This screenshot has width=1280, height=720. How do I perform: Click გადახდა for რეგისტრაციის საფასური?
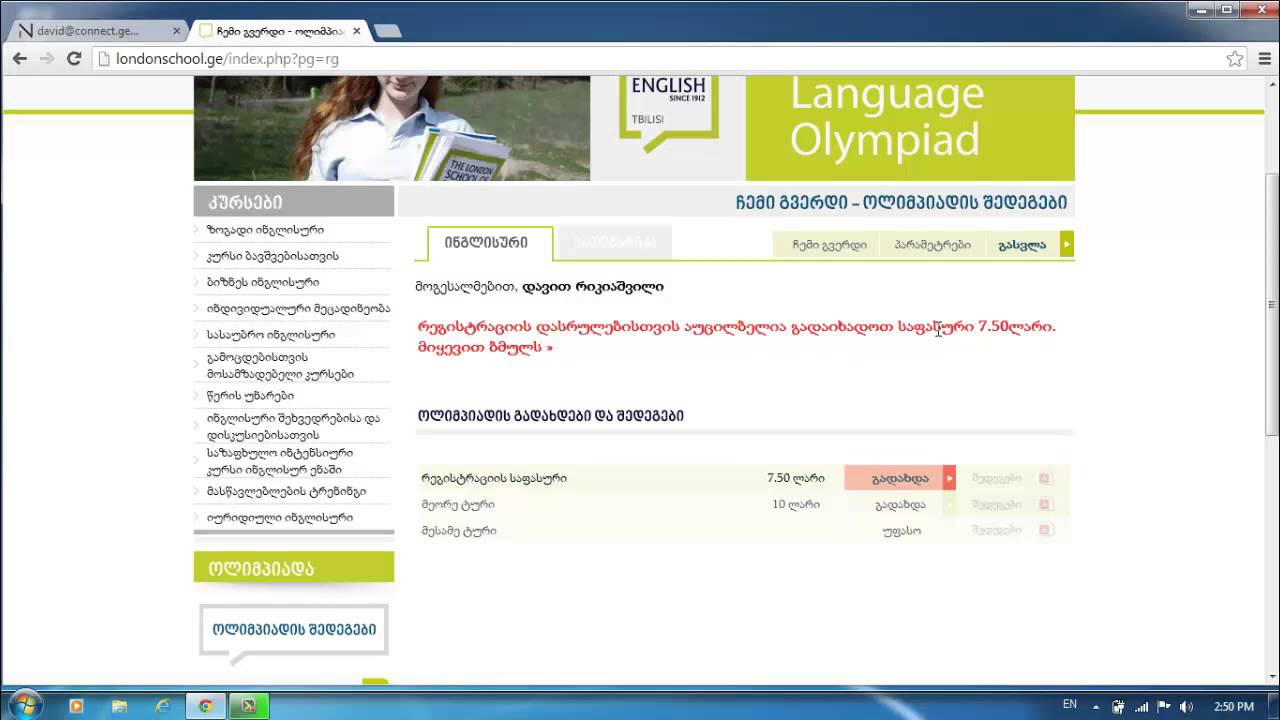click(900, 478)
